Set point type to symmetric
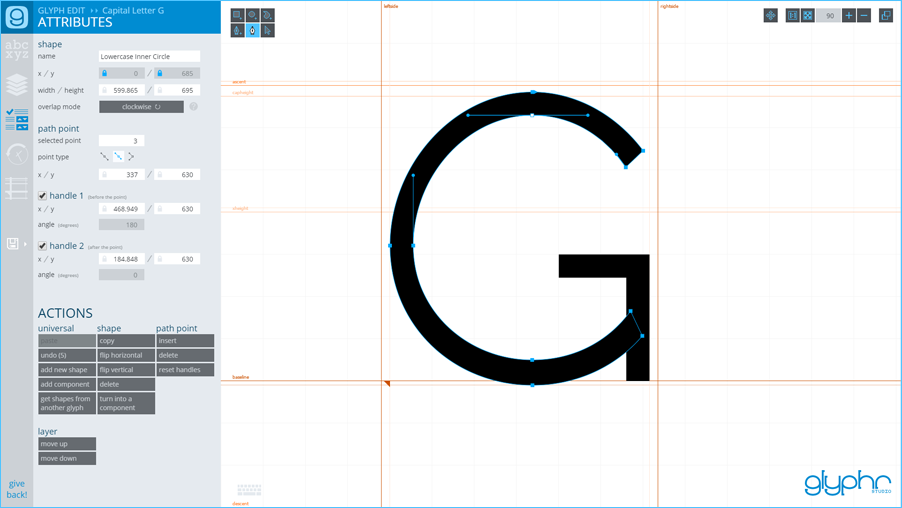The width and height of the screenshot is (902, 508). (104, 156)
